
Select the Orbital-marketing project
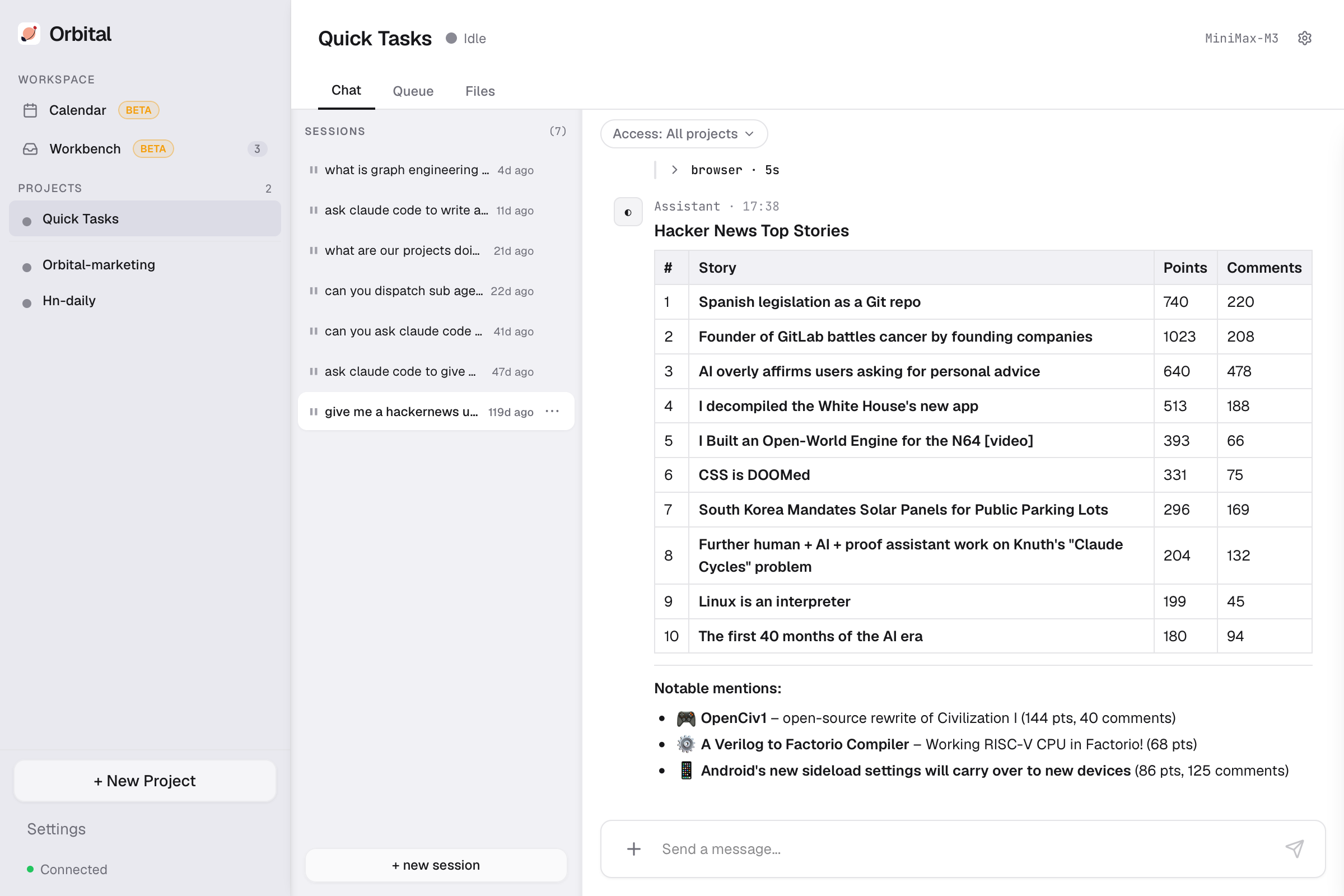pyautogui.click(x=145, y=265)
